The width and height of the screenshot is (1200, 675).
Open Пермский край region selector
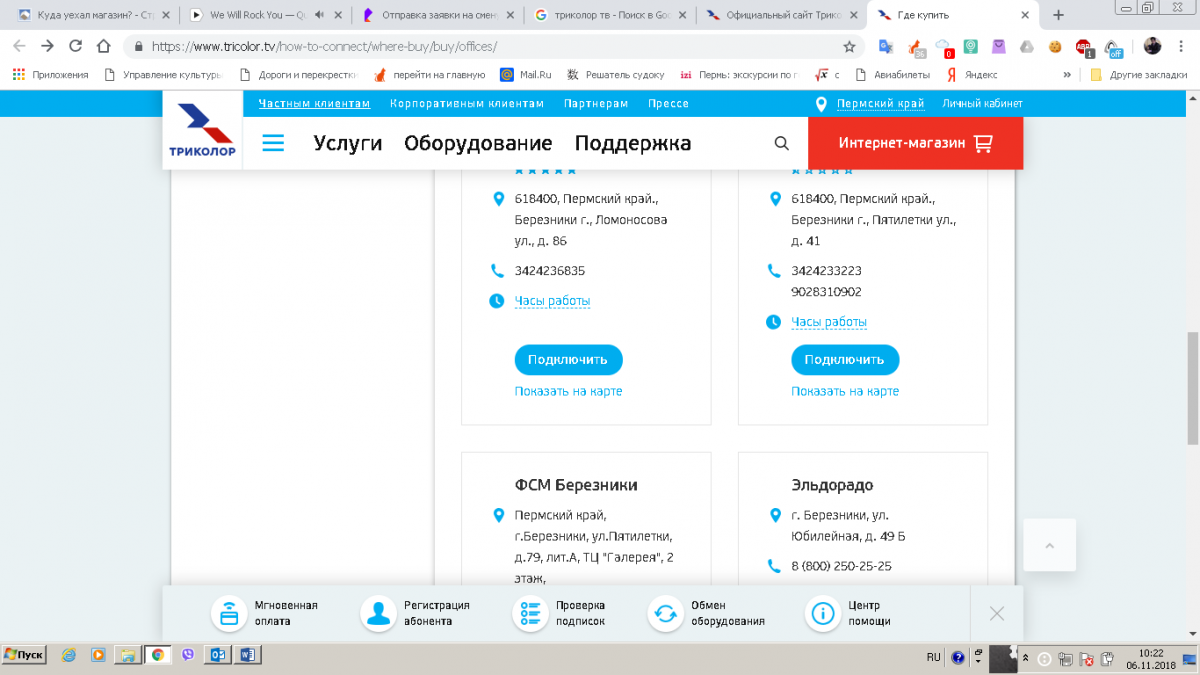[x=879, y=104]
